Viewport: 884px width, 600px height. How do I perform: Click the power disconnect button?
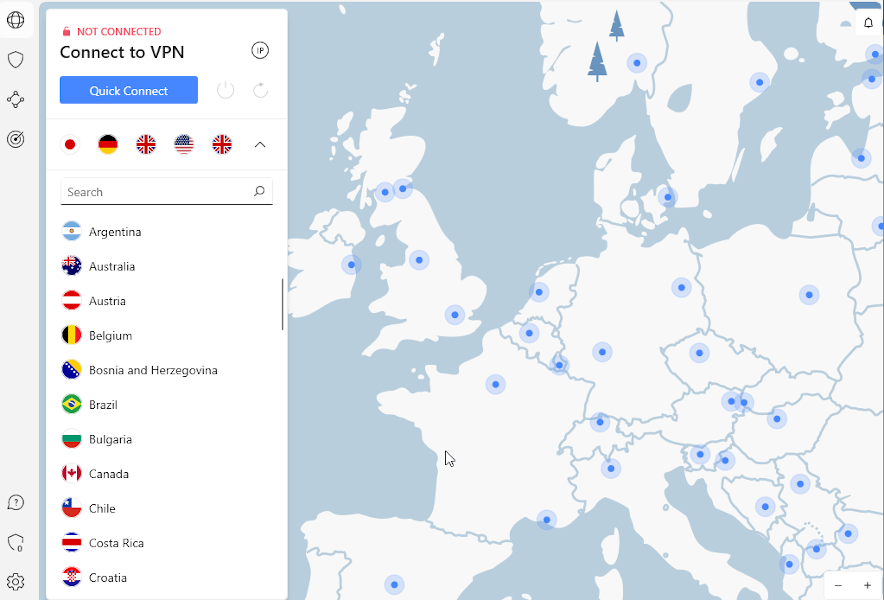click(x=226, y=91)
